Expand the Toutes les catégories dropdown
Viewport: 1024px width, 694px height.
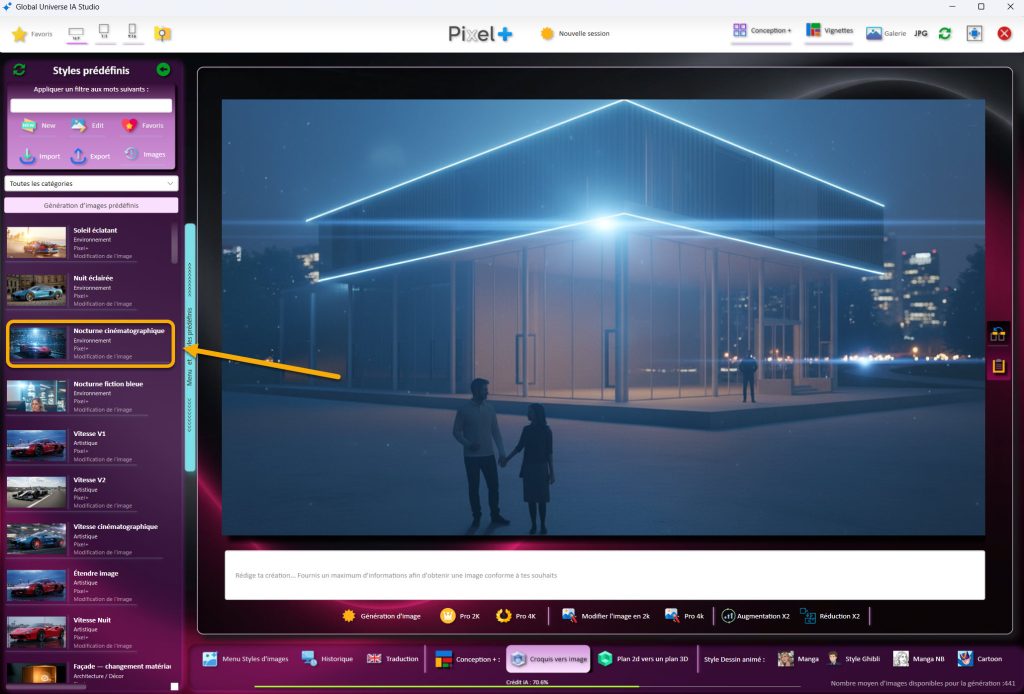(x=91, y=183)
